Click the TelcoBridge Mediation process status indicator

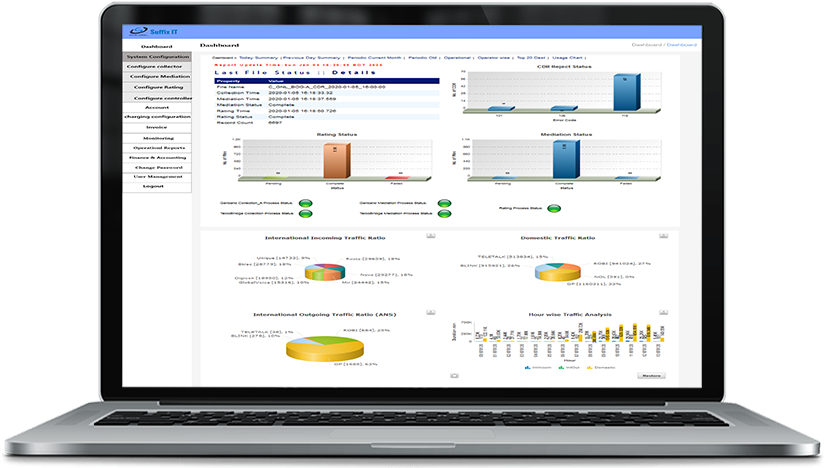442,213
